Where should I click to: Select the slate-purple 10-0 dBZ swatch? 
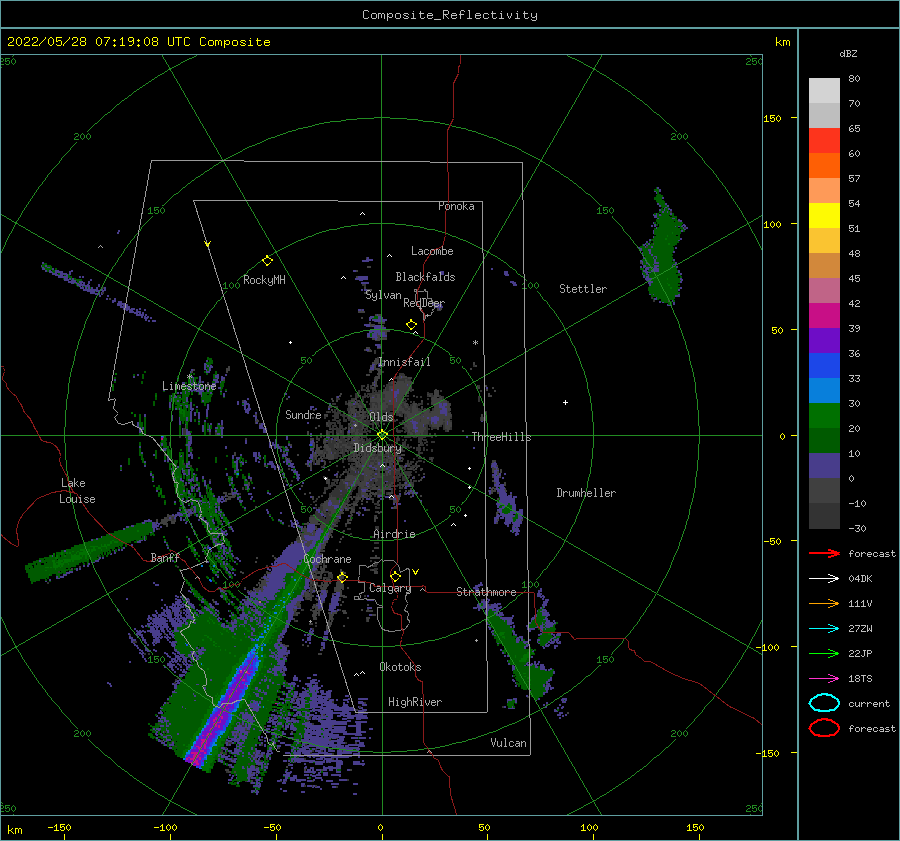[x=824, y=466]
